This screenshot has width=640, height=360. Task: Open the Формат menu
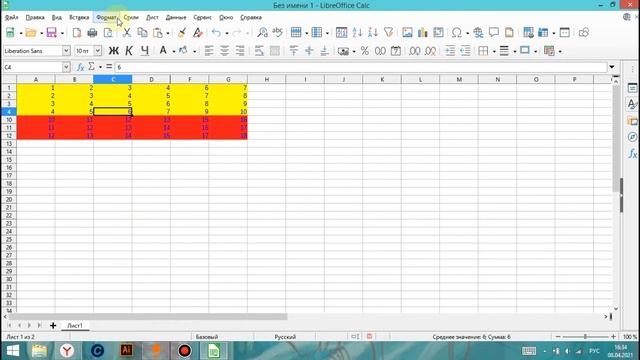106,18
